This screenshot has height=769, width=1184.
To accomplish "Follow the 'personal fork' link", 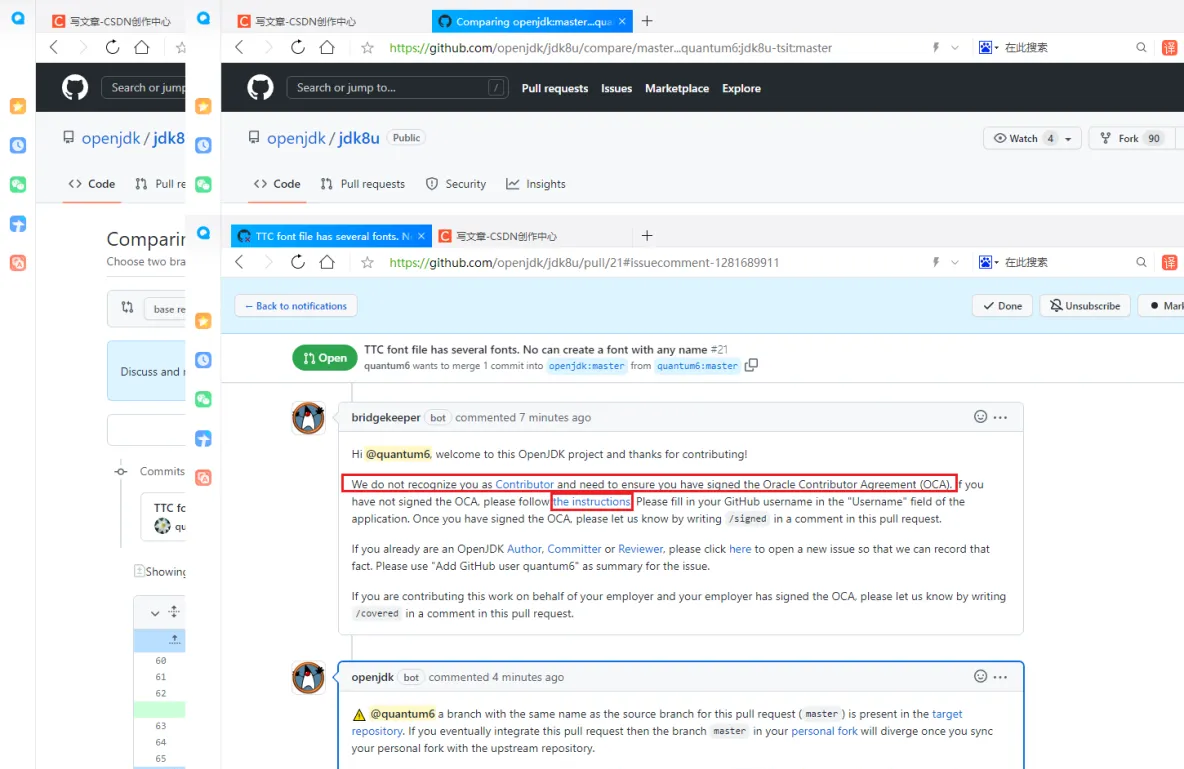I will click(825, 731).
